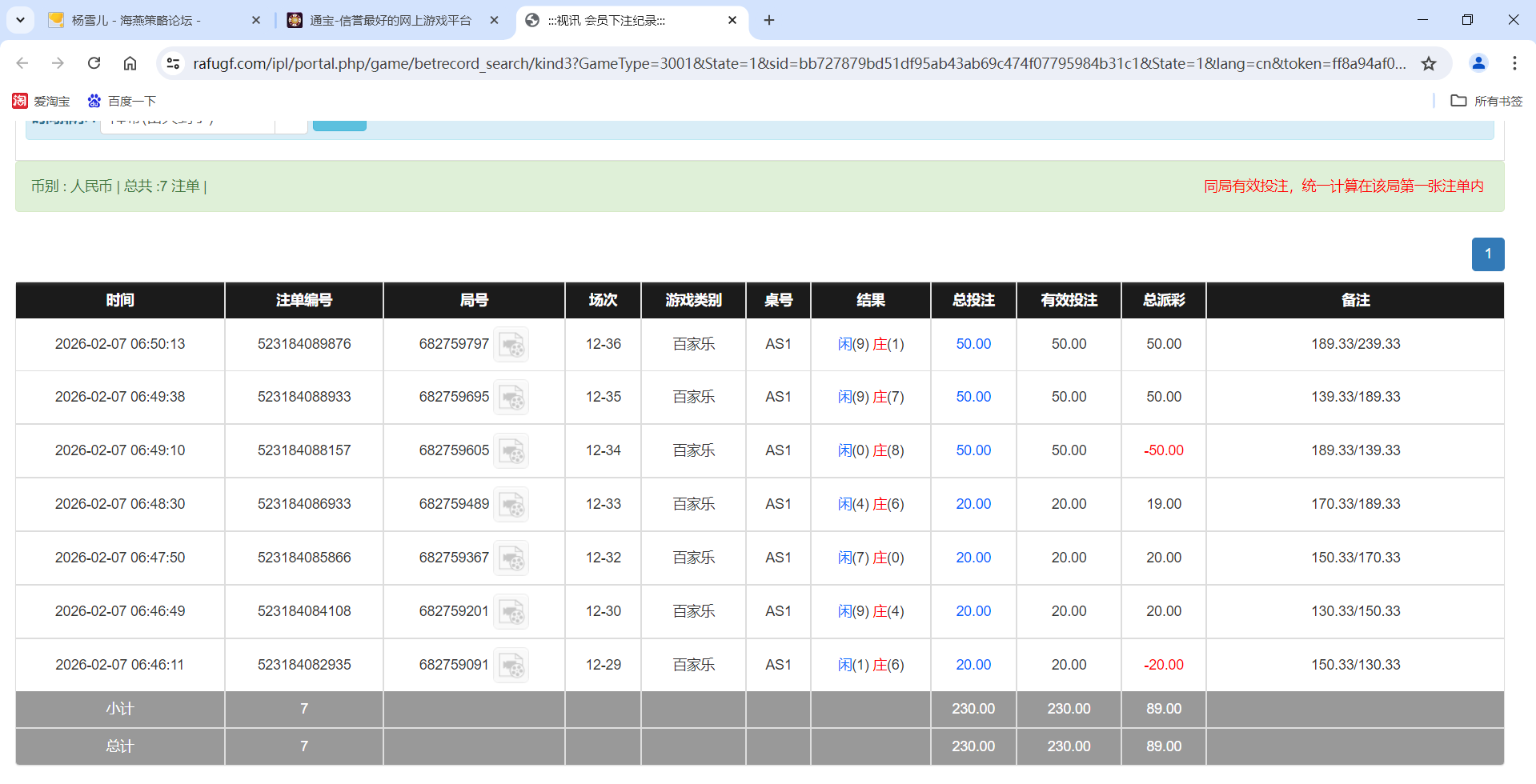1536x784 pixels.
Task: Open the Chrome three-dot menu
Action: (x=1515, y=63)
